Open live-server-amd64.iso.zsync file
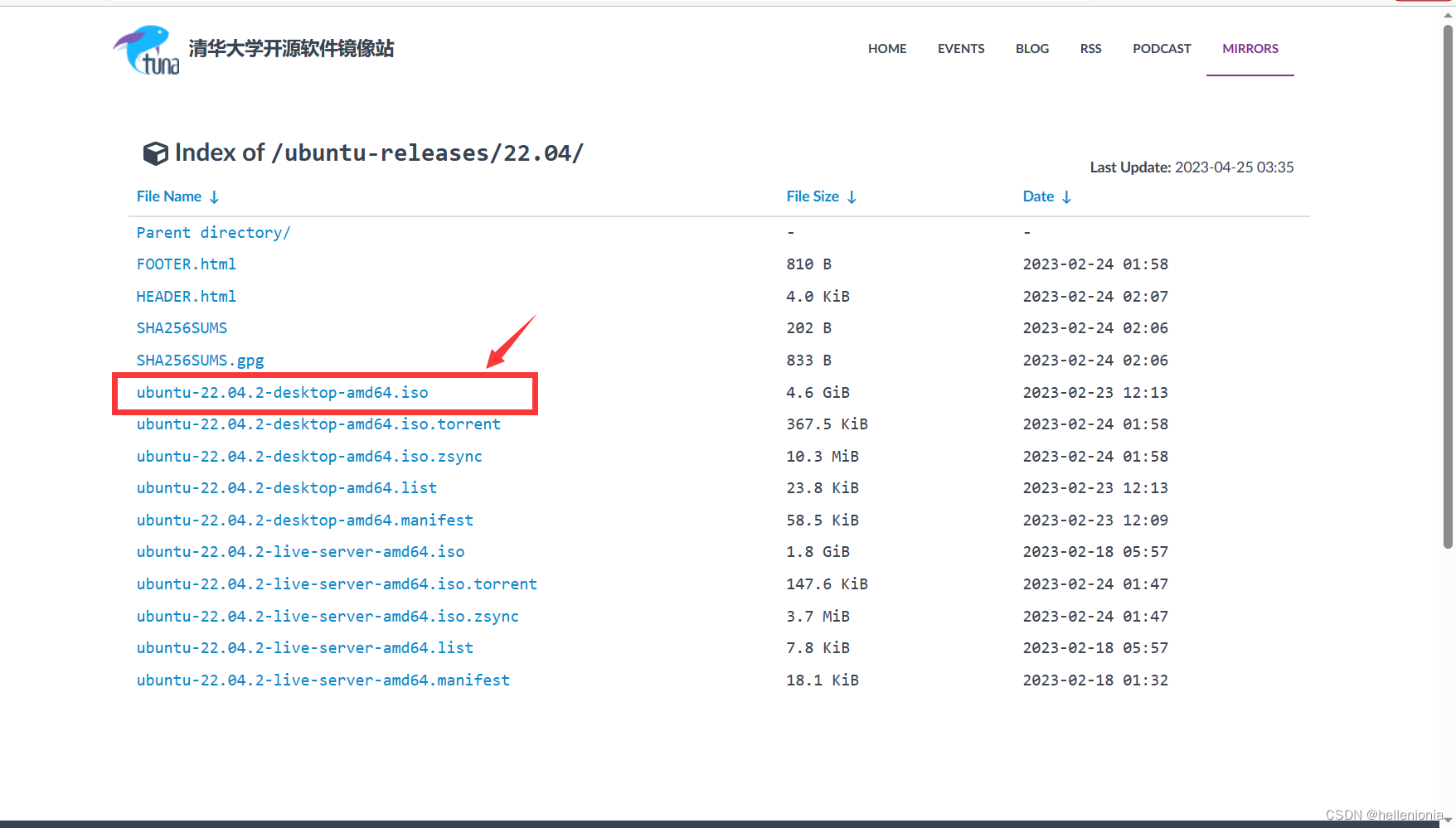This screenshot has height=828, width=1456. click(328, 617)
